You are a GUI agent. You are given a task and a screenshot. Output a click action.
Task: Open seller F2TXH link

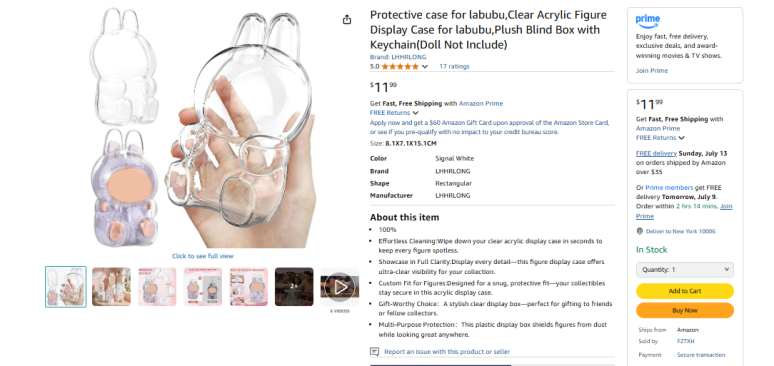click(685, 341)
